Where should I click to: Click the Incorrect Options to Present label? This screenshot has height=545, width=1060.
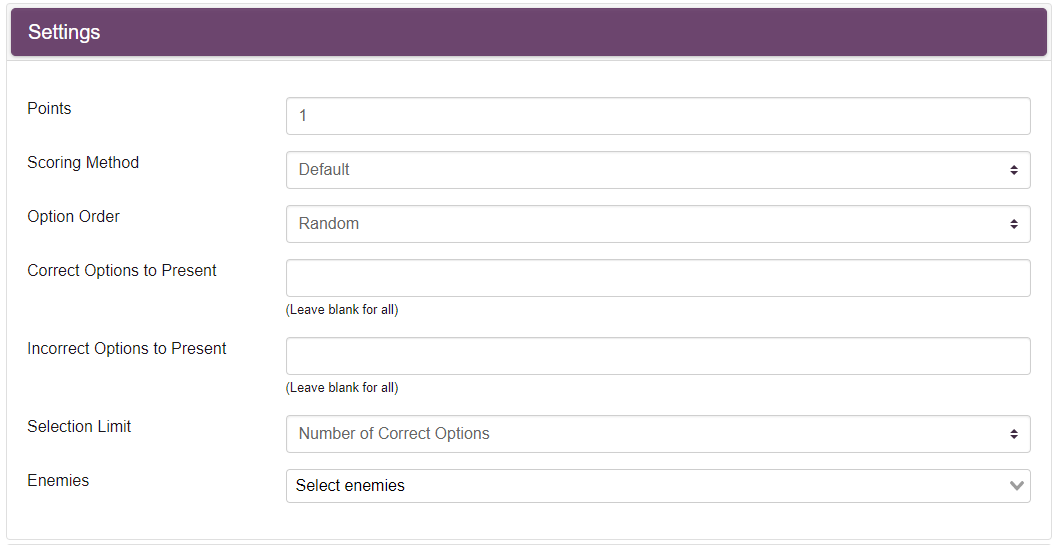pyautogui.click(x=126, y=348)
